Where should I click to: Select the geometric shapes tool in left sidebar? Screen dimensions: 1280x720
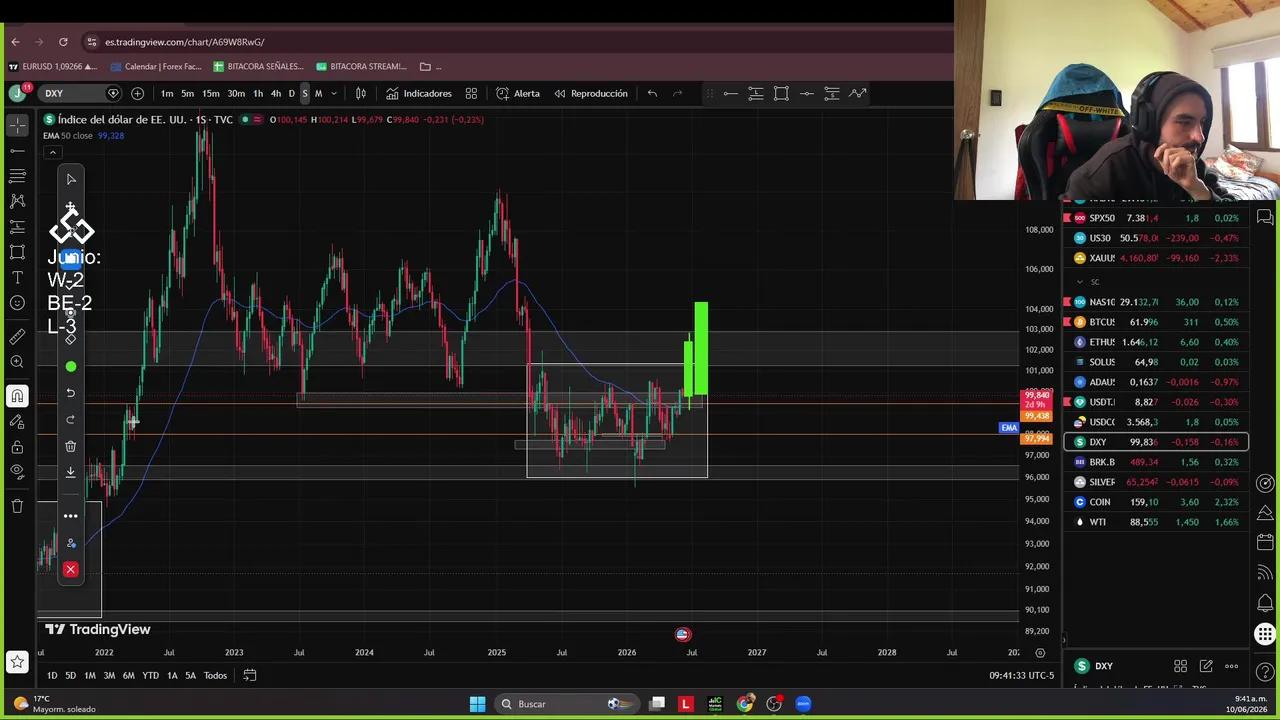click(x=17, y=252)
